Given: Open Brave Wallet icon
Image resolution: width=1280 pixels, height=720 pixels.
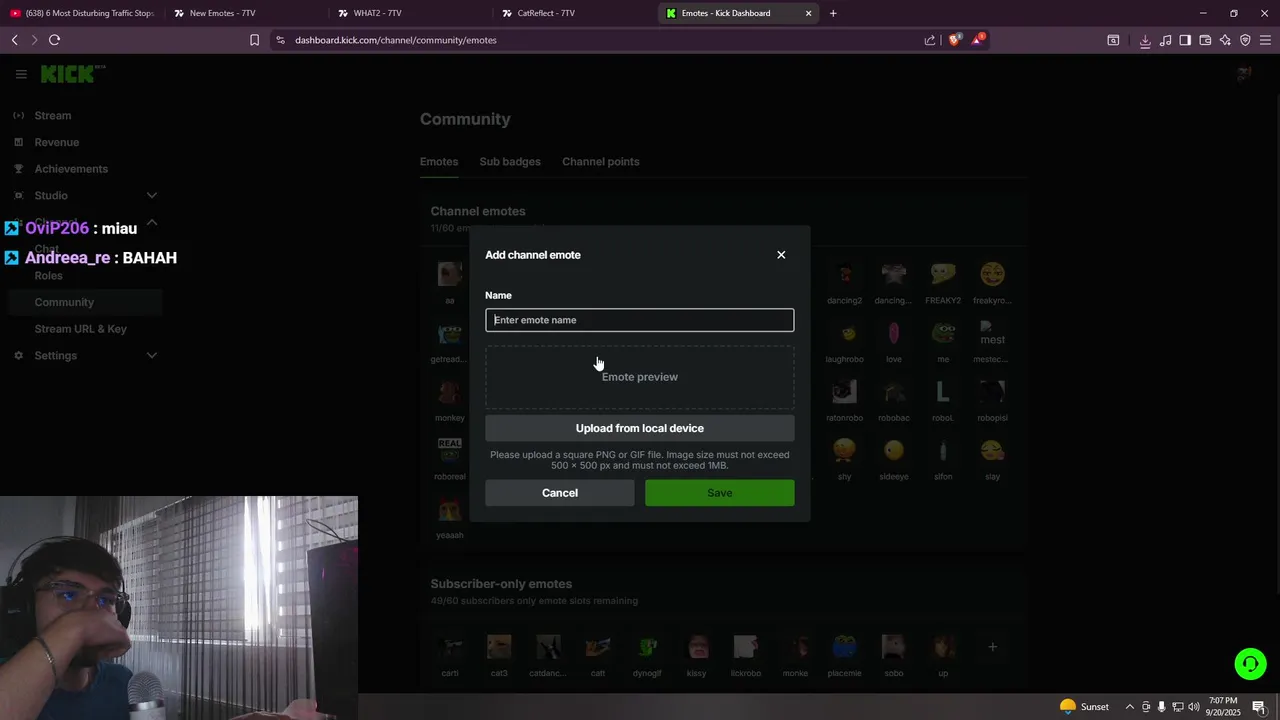Looking at the screenshot, I should pyautogui.click(x=1205, y=40).
